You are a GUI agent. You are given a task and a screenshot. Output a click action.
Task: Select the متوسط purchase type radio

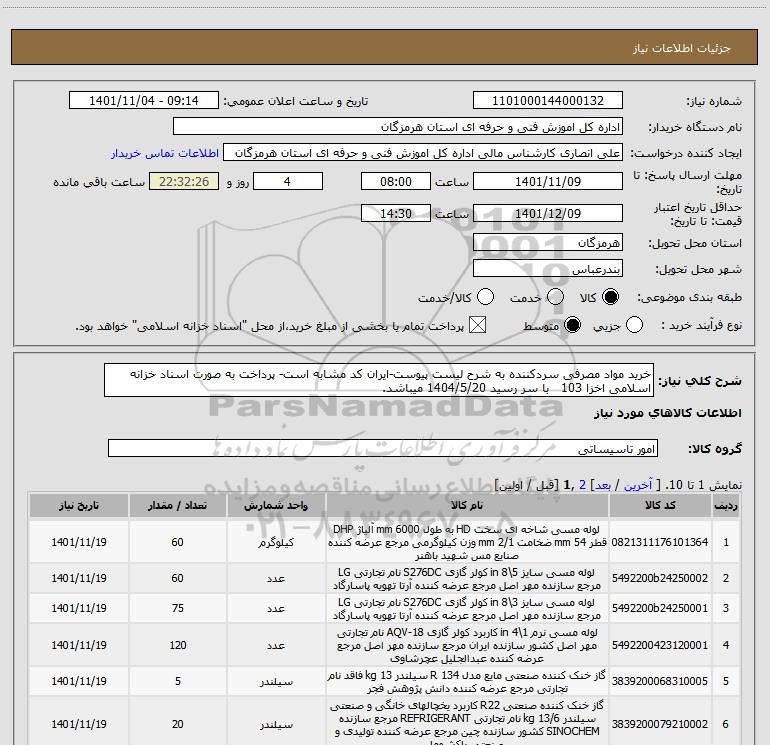(x=572, y=325)
